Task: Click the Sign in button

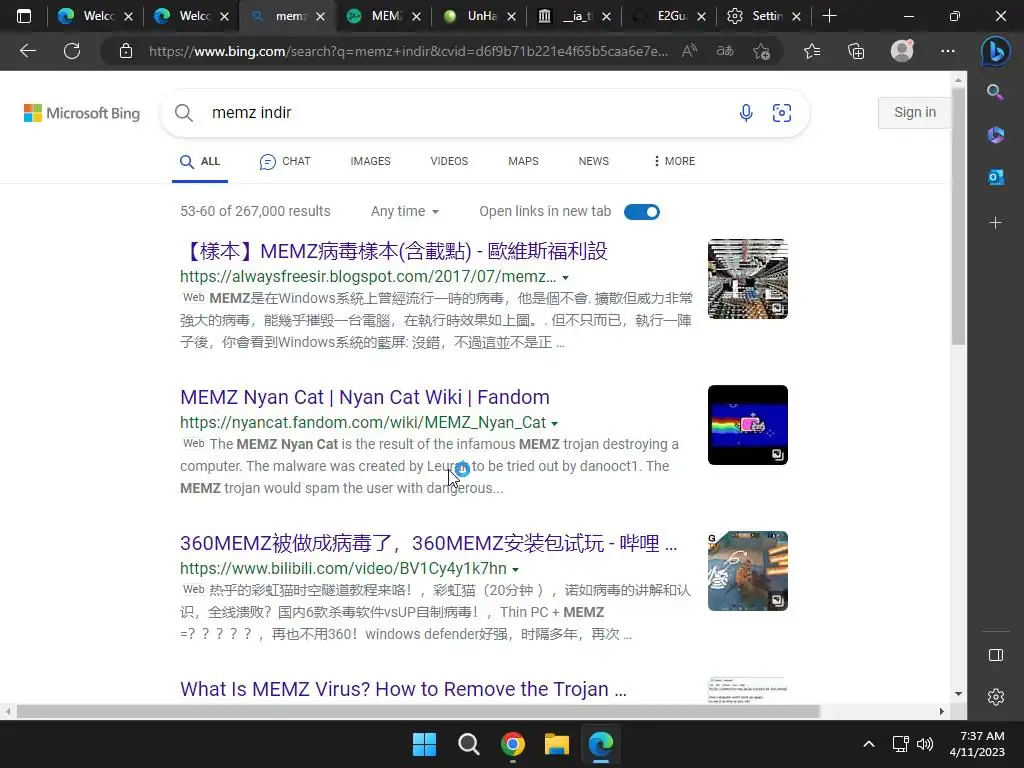Action: [914, 112]
